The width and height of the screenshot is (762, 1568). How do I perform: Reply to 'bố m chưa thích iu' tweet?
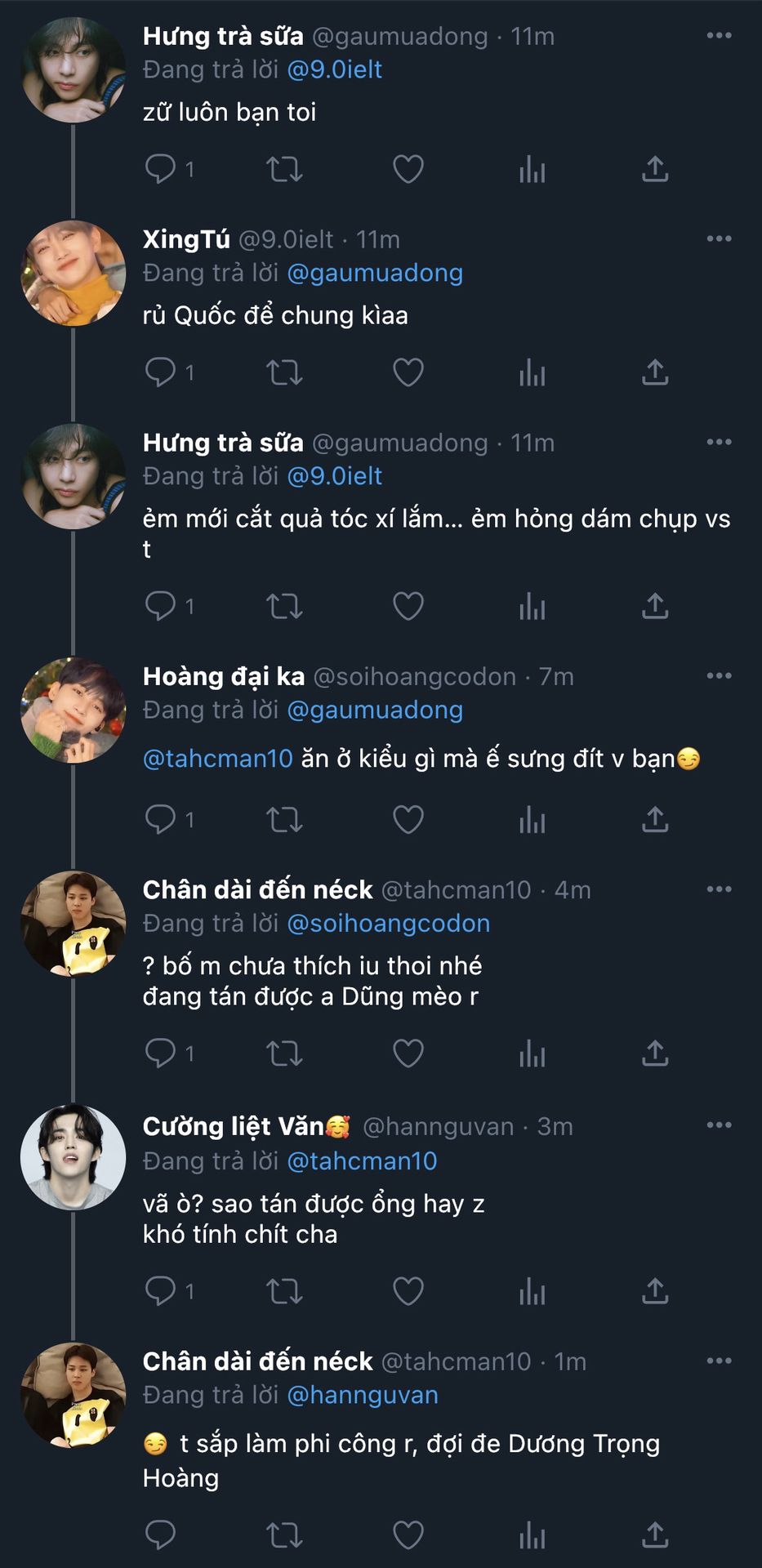coord(160,1053)
